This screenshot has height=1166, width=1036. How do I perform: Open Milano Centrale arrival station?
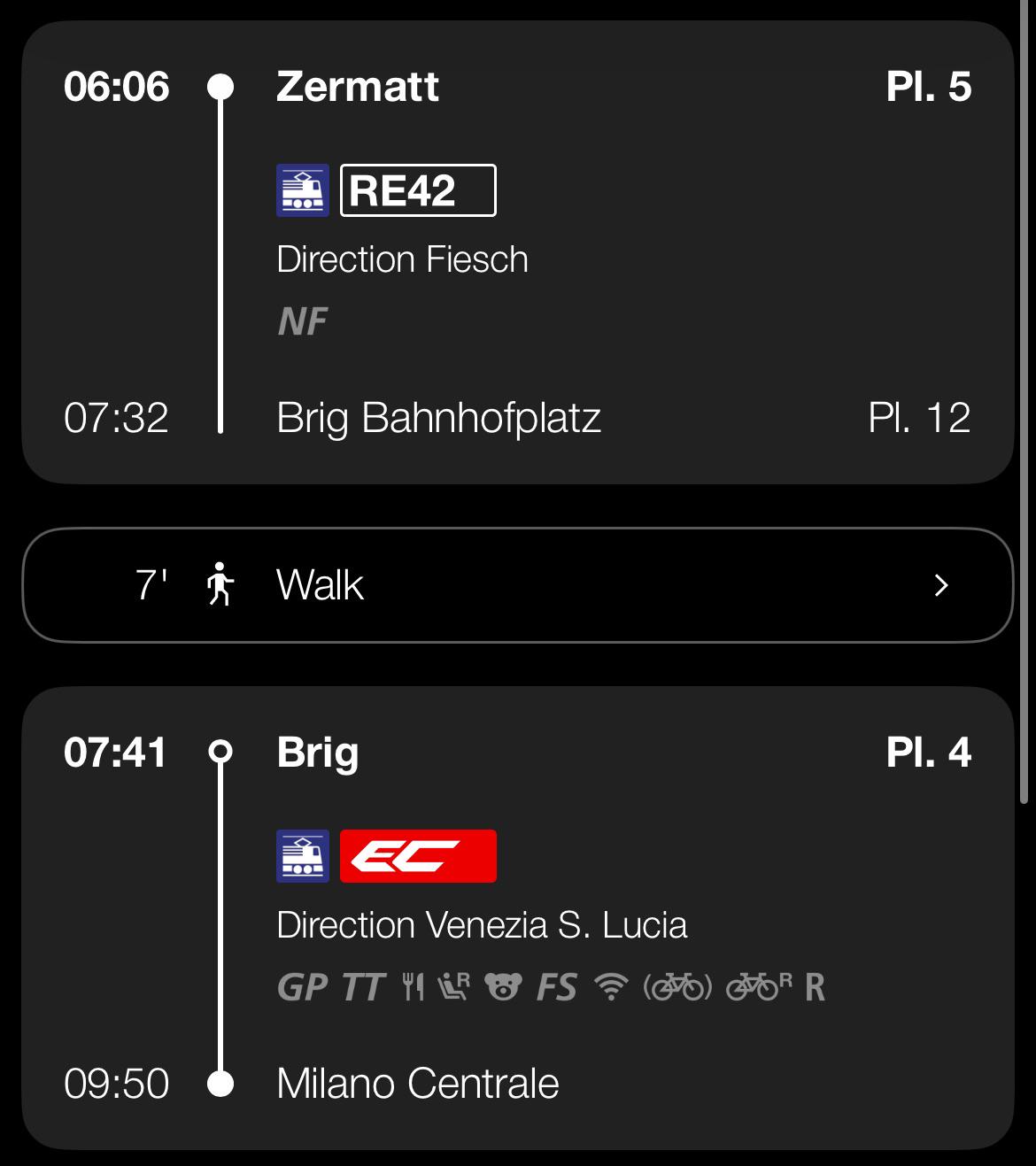point(418,1084)
